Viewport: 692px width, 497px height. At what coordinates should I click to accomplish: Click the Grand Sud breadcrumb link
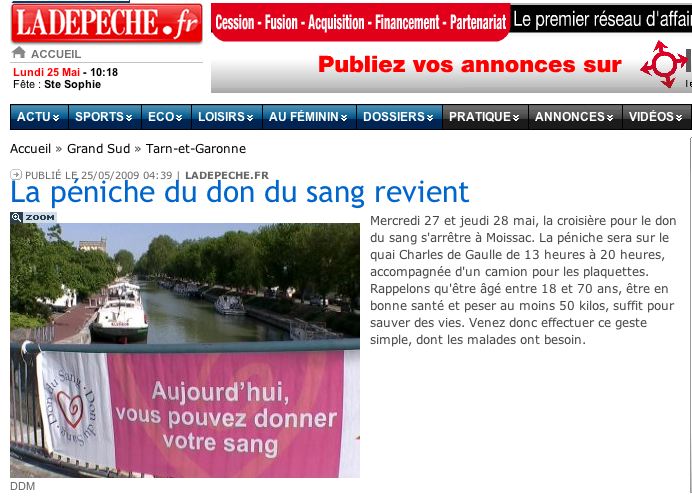[98, 149]
